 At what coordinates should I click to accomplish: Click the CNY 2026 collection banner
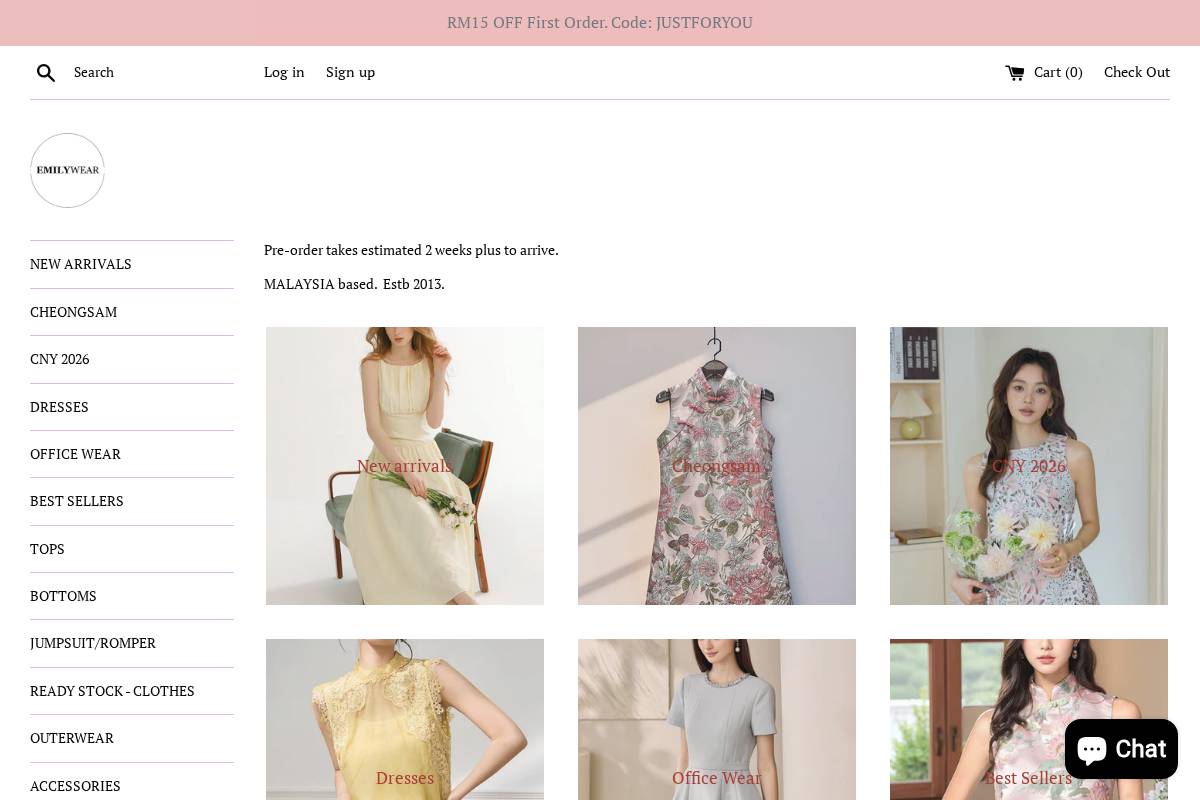click(1028, 466)
